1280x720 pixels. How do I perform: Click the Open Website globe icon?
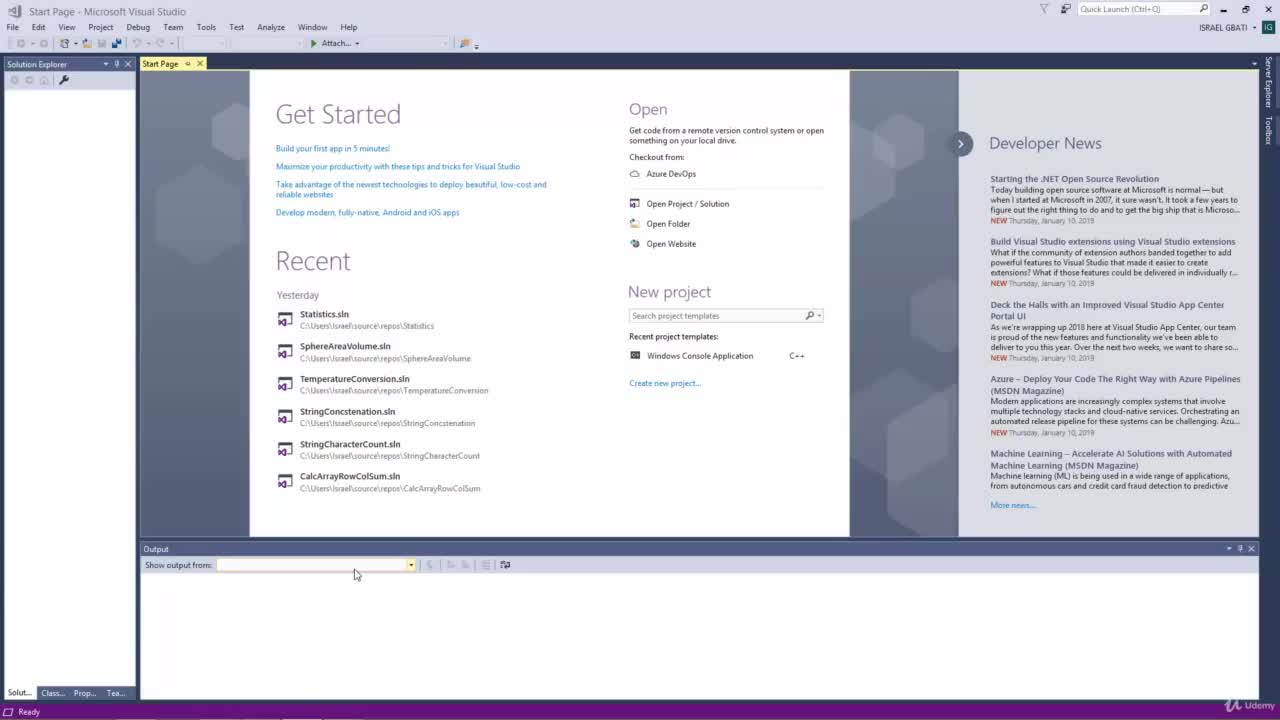pyautogui.click(x=634, y=244)
